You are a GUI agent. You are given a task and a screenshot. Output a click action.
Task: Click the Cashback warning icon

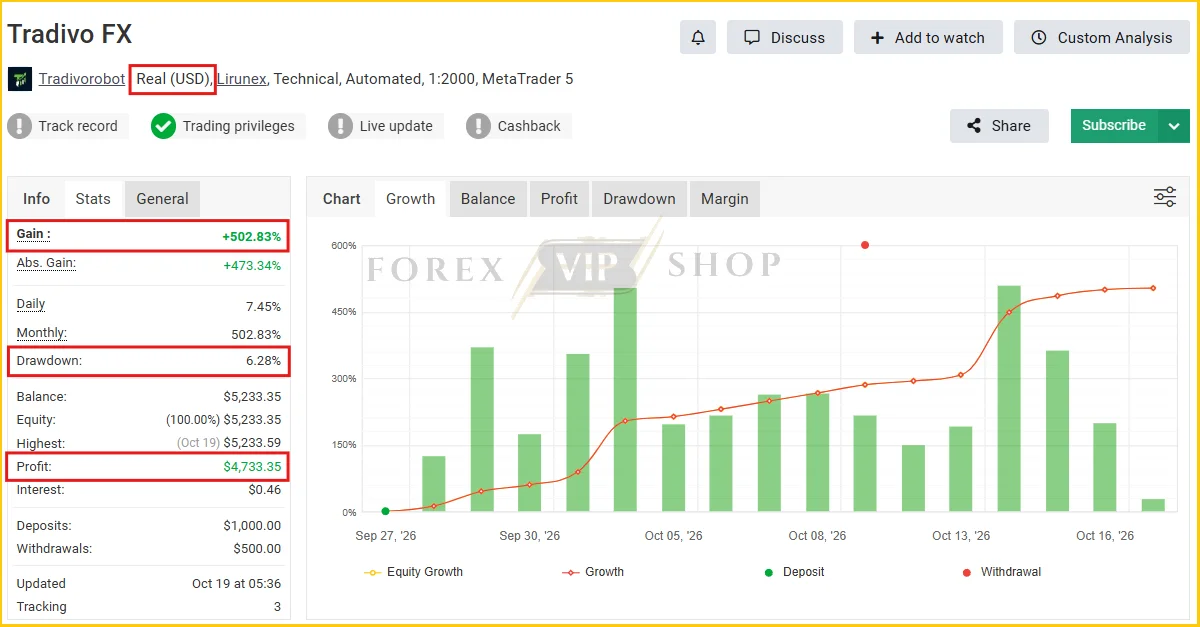pos(479,126)
